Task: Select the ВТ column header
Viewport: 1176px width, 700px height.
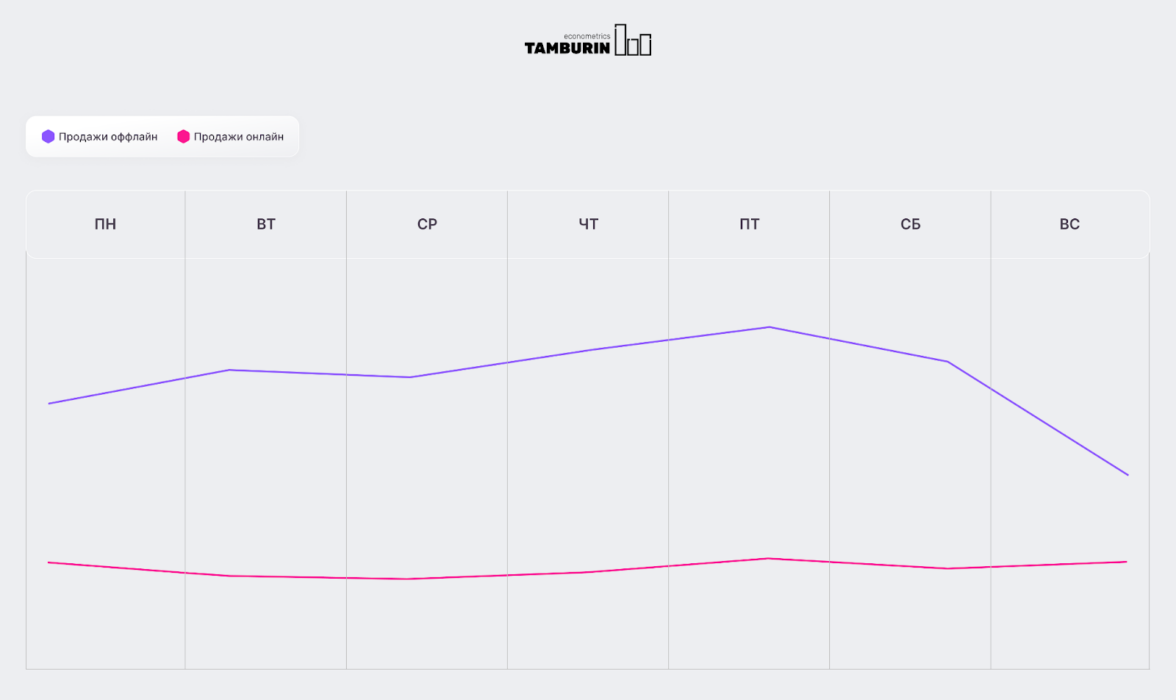Action: coord(266,224)
